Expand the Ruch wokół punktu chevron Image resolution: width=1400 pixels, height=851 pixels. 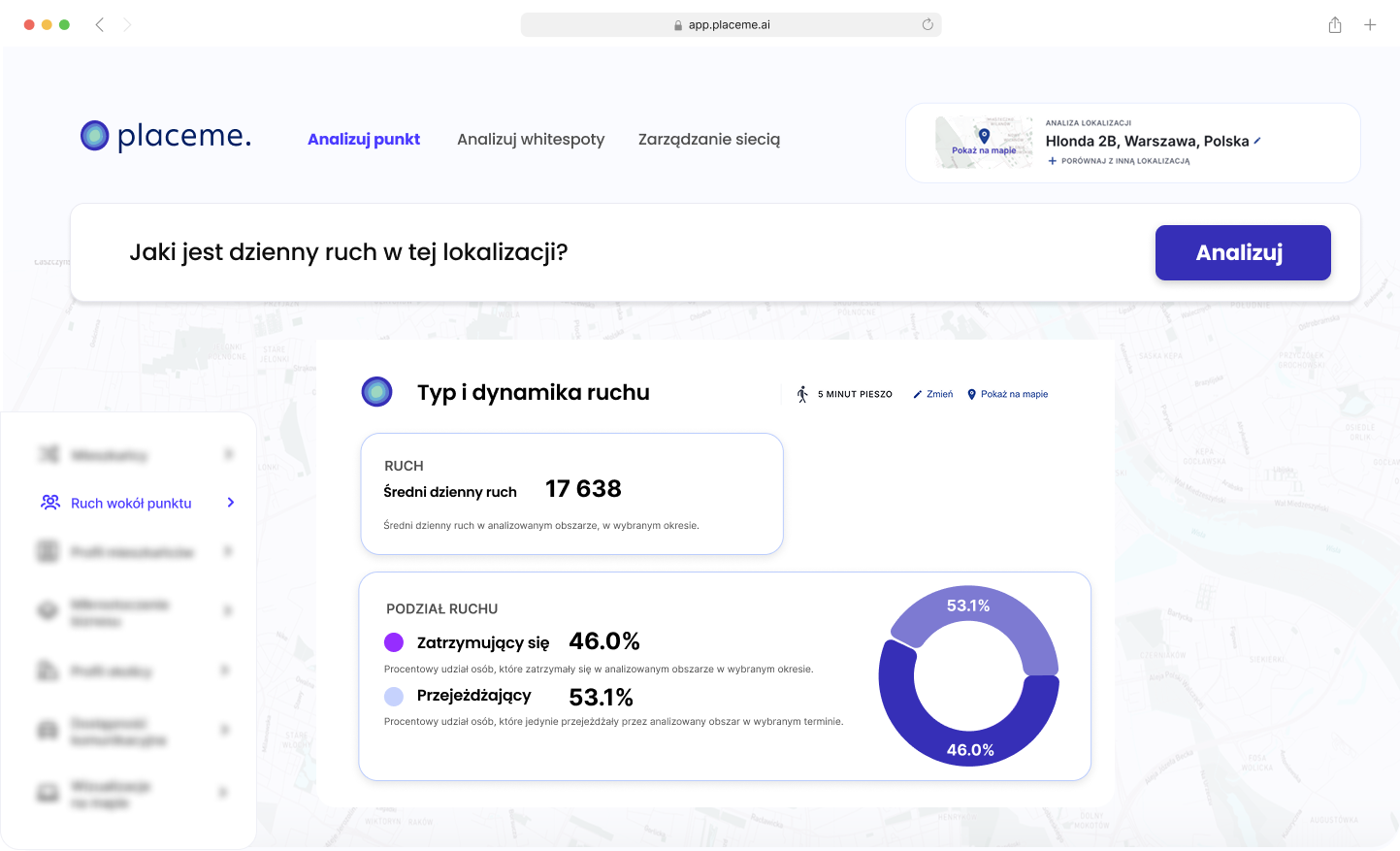point(231,503)
